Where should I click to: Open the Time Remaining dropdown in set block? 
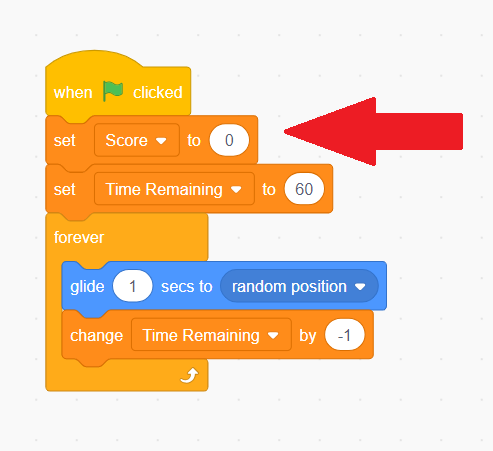[x=174, y=189]
